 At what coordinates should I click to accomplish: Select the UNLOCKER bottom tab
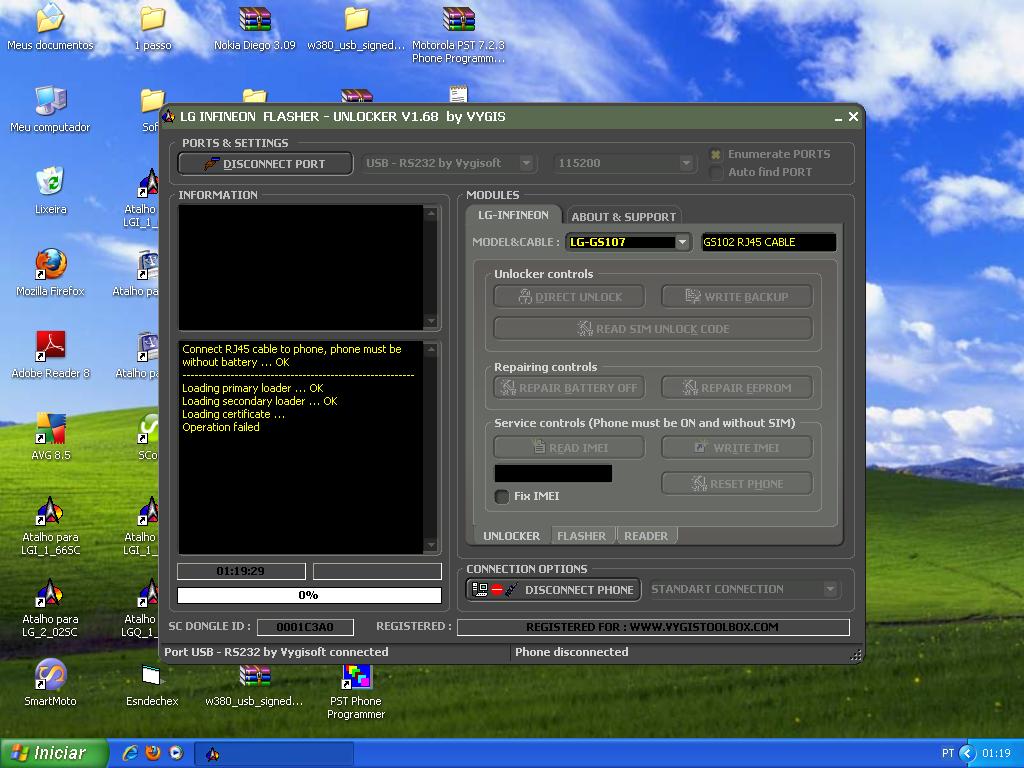coord(511,536)
